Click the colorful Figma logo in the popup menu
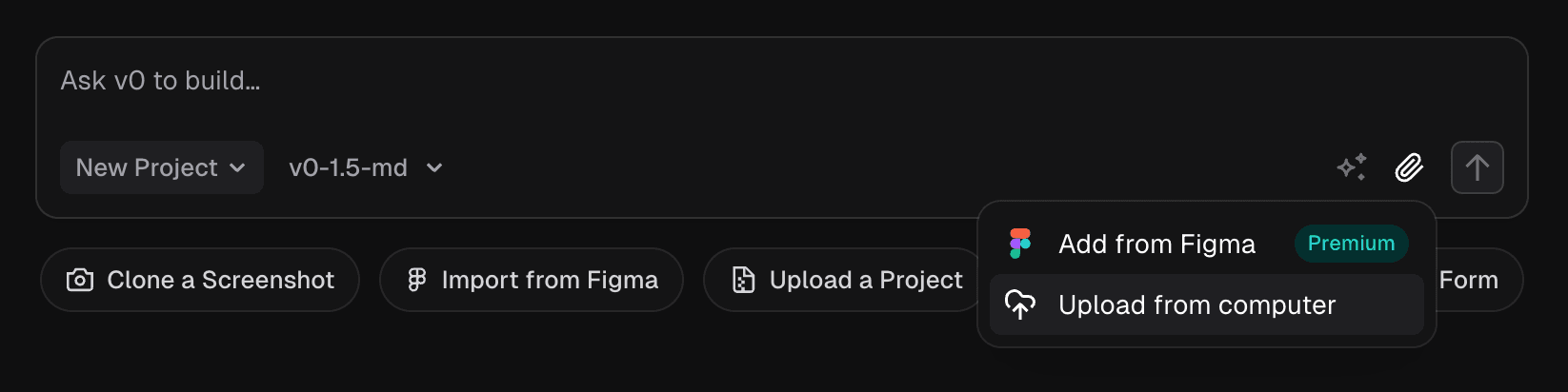Viewport: 1568px width, 392px height. click(1020, 244)
